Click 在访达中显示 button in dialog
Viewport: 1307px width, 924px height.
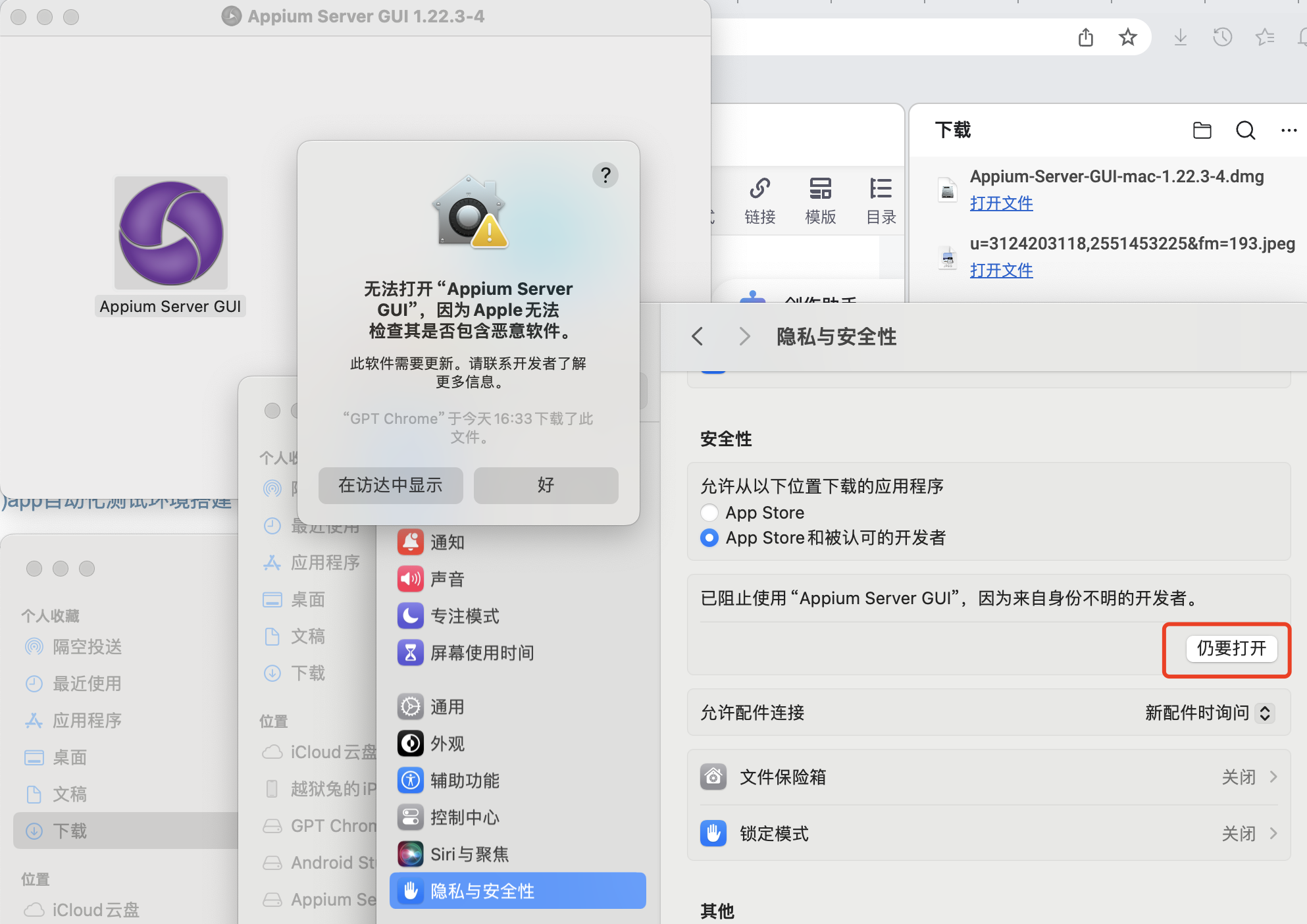coord(390,486)
